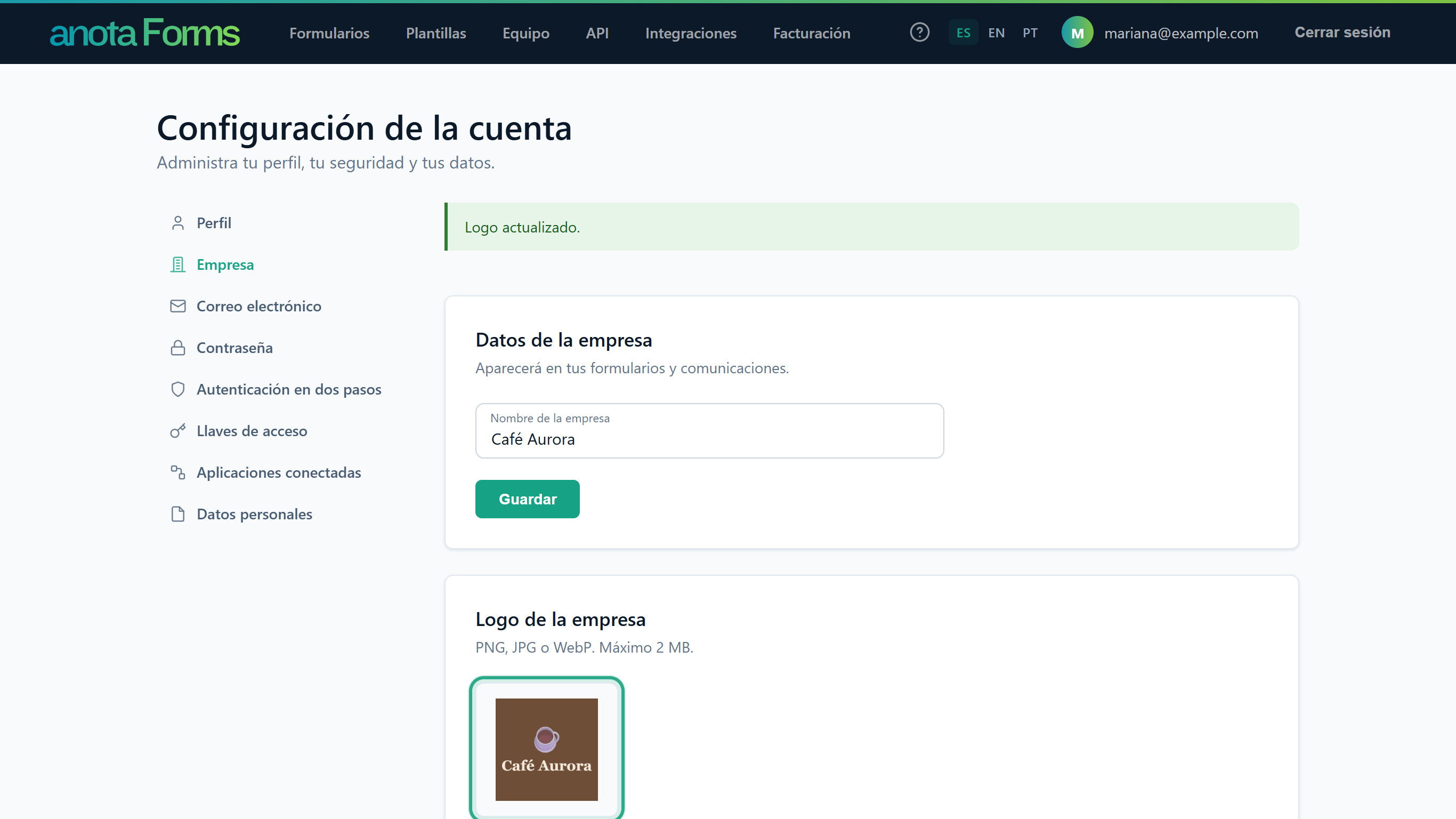Click the M user avatar
1456x819 pixels.
(1077, 33)
